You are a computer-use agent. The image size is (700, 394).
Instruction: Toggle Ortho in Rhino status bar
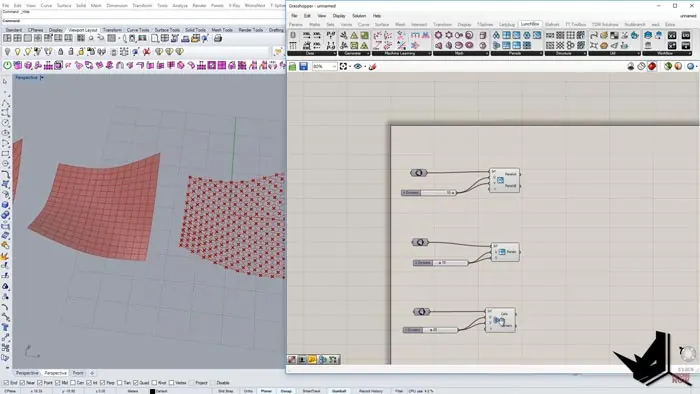click(x=248, y=391)
